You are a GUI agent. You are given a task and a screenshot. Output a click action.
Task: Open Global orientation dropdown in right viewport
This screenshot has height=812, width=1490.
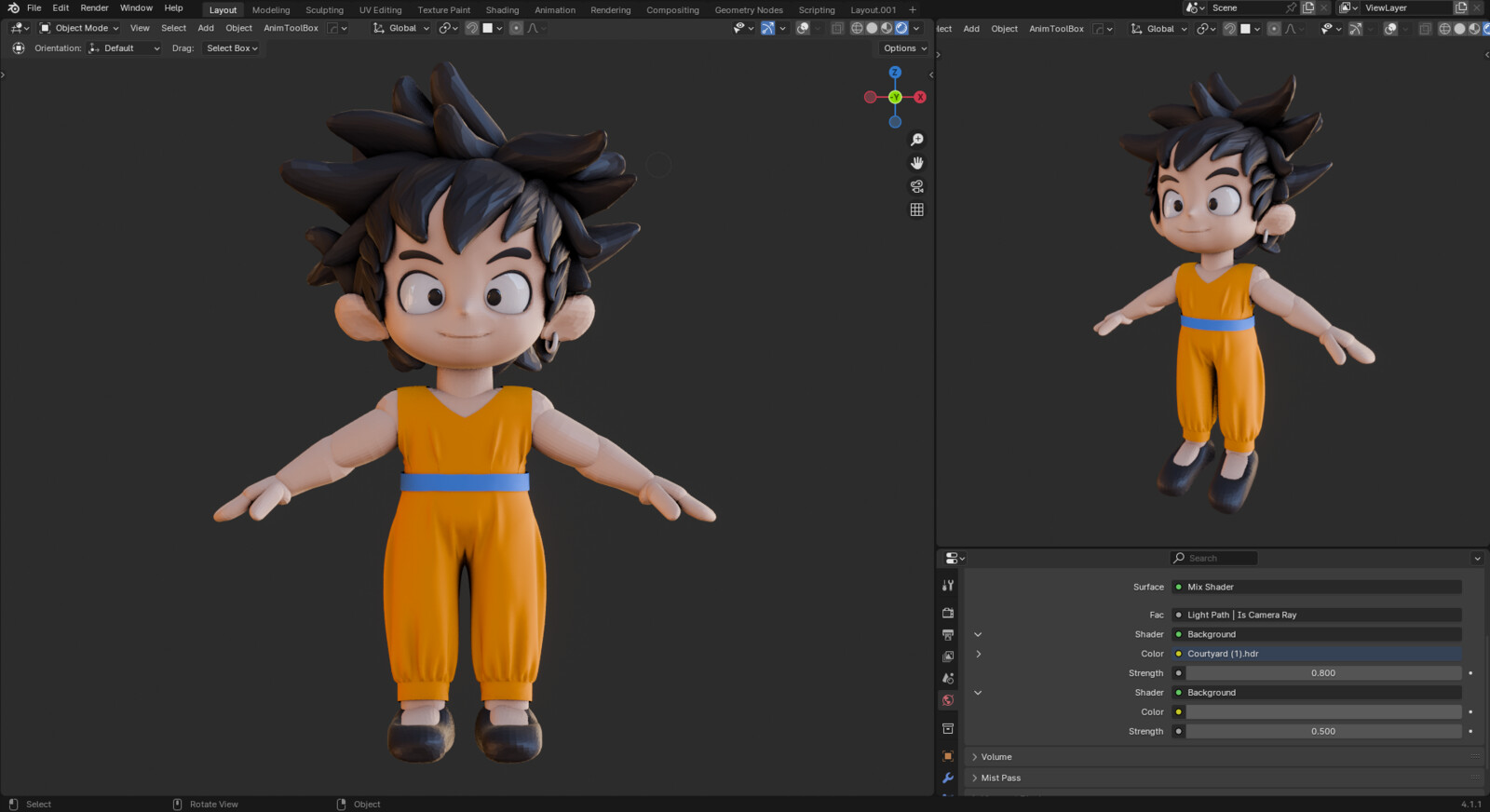(x=1159, y=29)
